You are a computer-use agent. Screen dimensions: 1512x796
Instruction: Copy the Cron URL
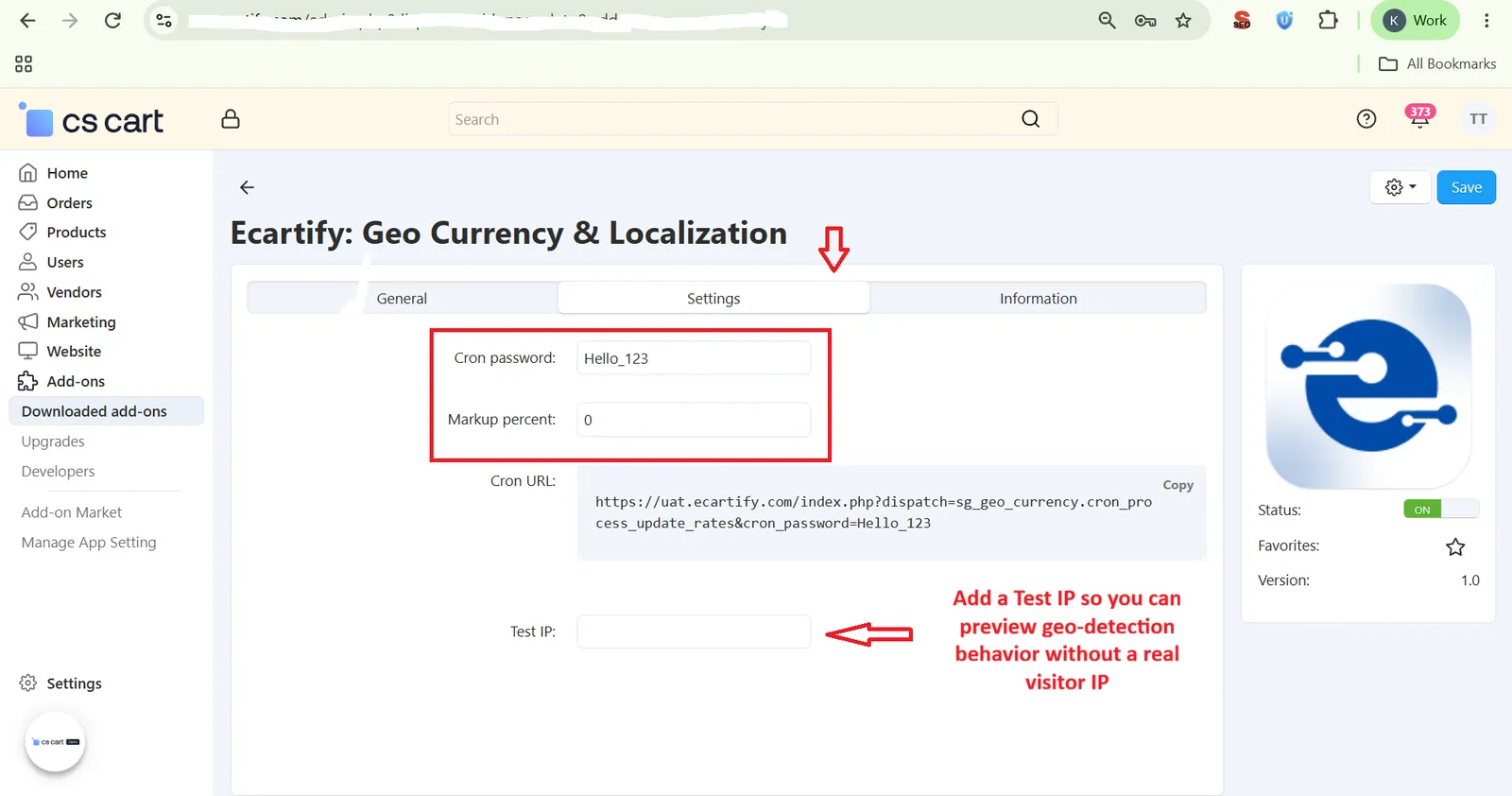[x=1177, y=485]
